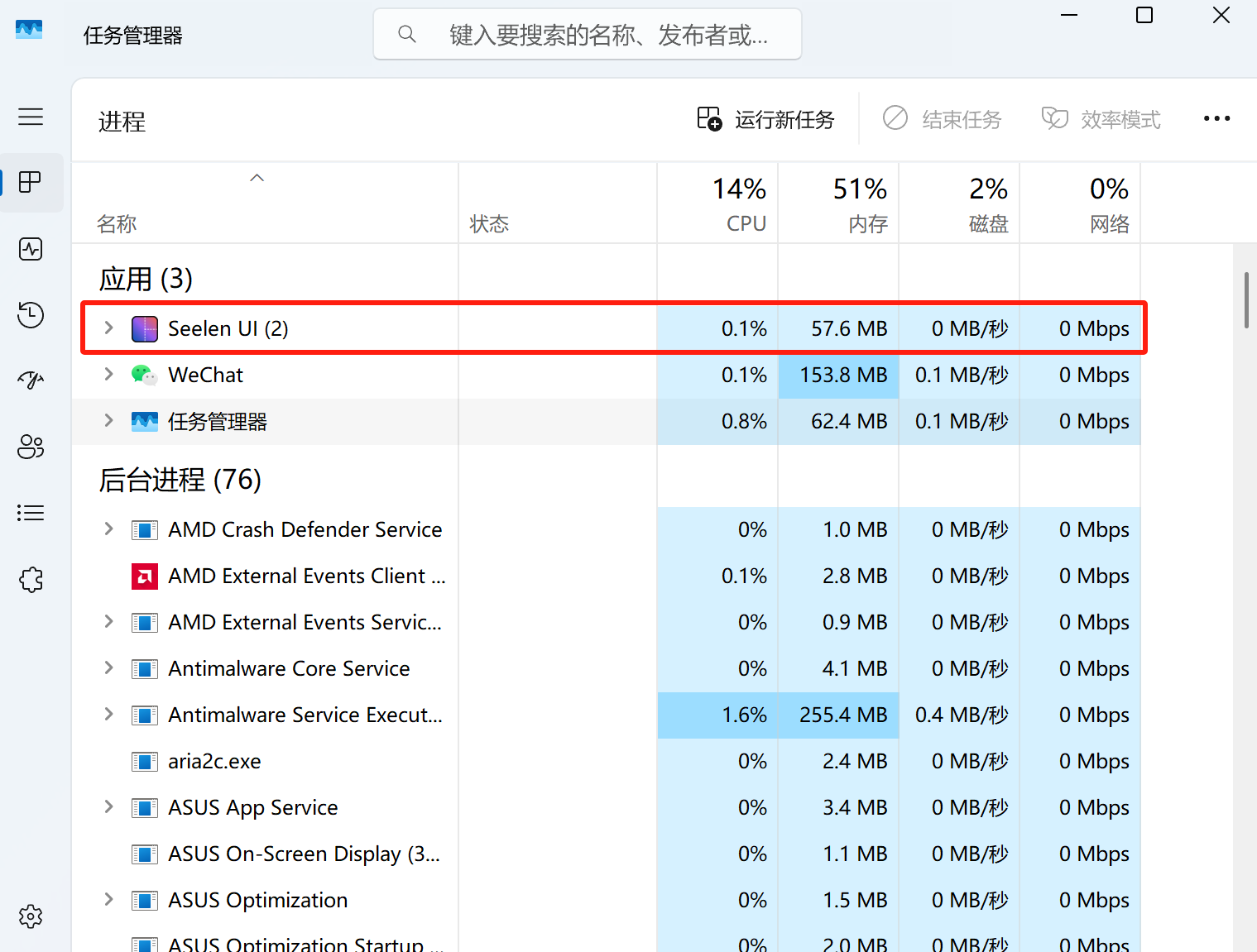Click the Seelen UI app icon
This screenshot has width=1257, height=952.
tap(145, 329)
